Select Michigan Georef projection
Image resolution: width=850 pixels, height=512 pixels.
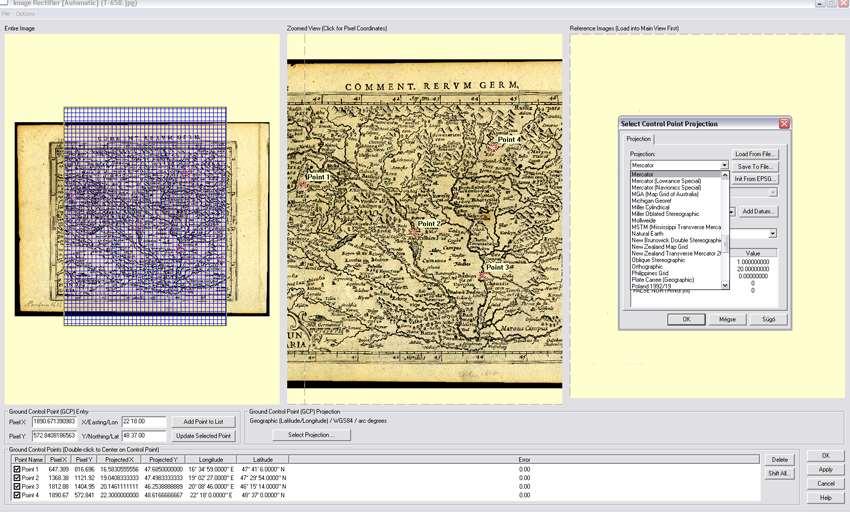tap(651, 201)
